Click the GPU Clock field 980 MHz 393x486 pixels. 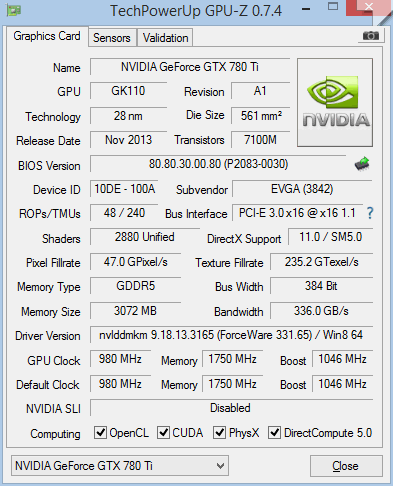tap(120, 359)
